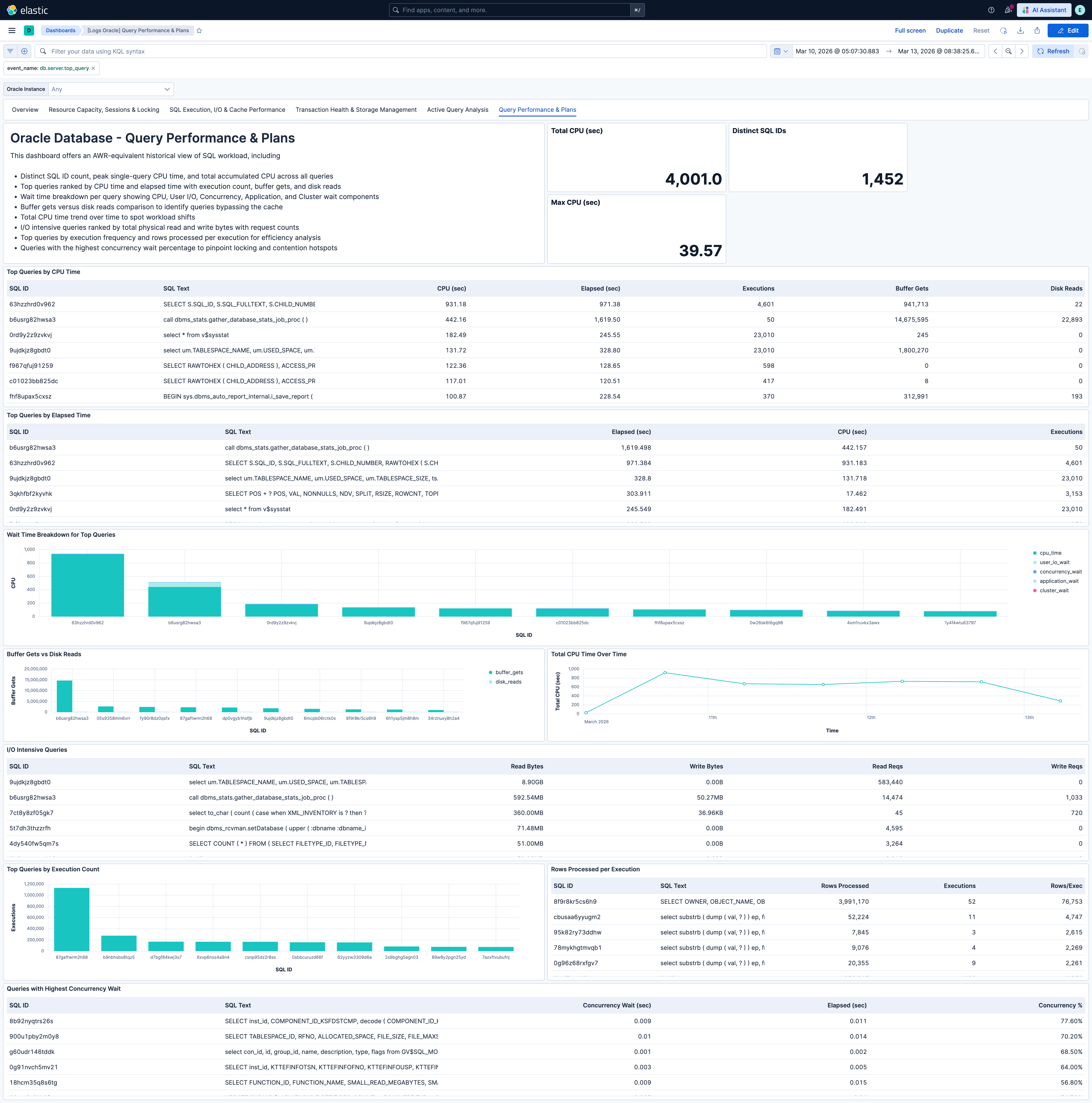The width and height of the screenshot is (1092, 1103).
Task: Zoom out the time range with the magnifier icon
Action: 1008,51
